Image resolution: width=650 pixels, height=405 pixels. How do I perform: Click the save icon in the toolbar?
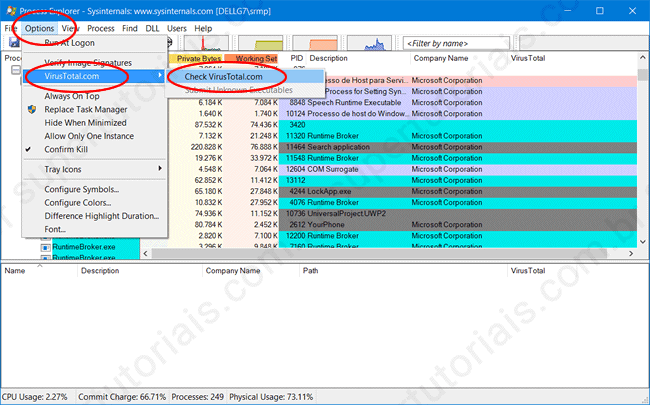(13, 44)
